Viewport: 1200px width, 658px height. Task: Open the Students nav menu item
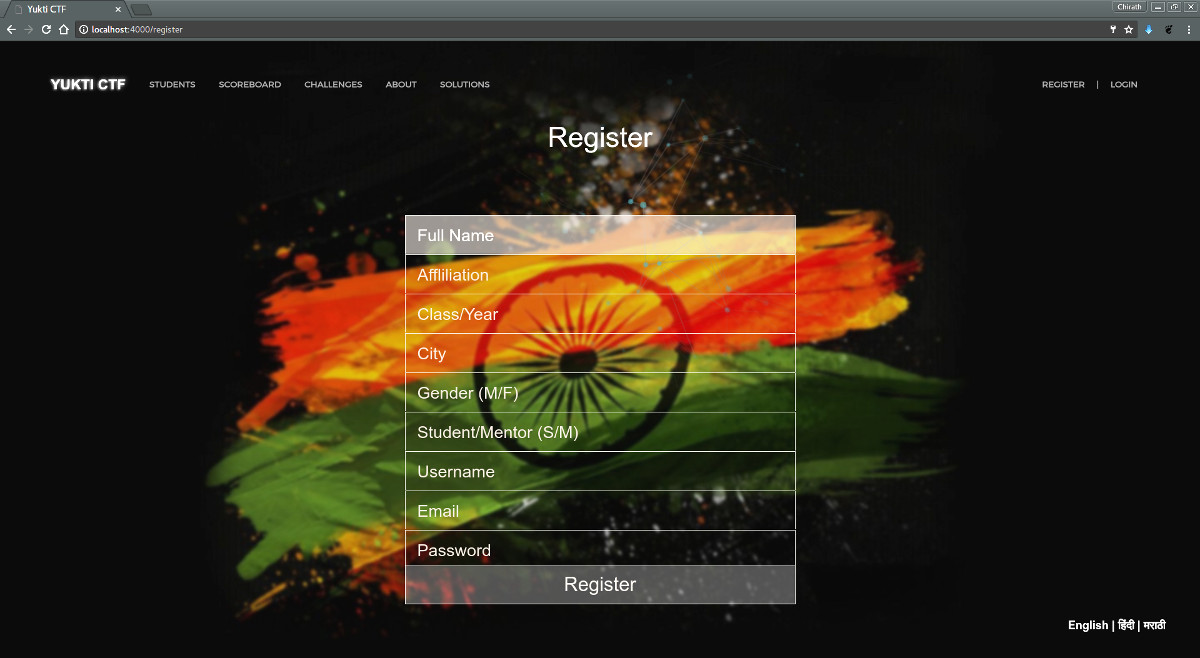click(x=172, y=85)
